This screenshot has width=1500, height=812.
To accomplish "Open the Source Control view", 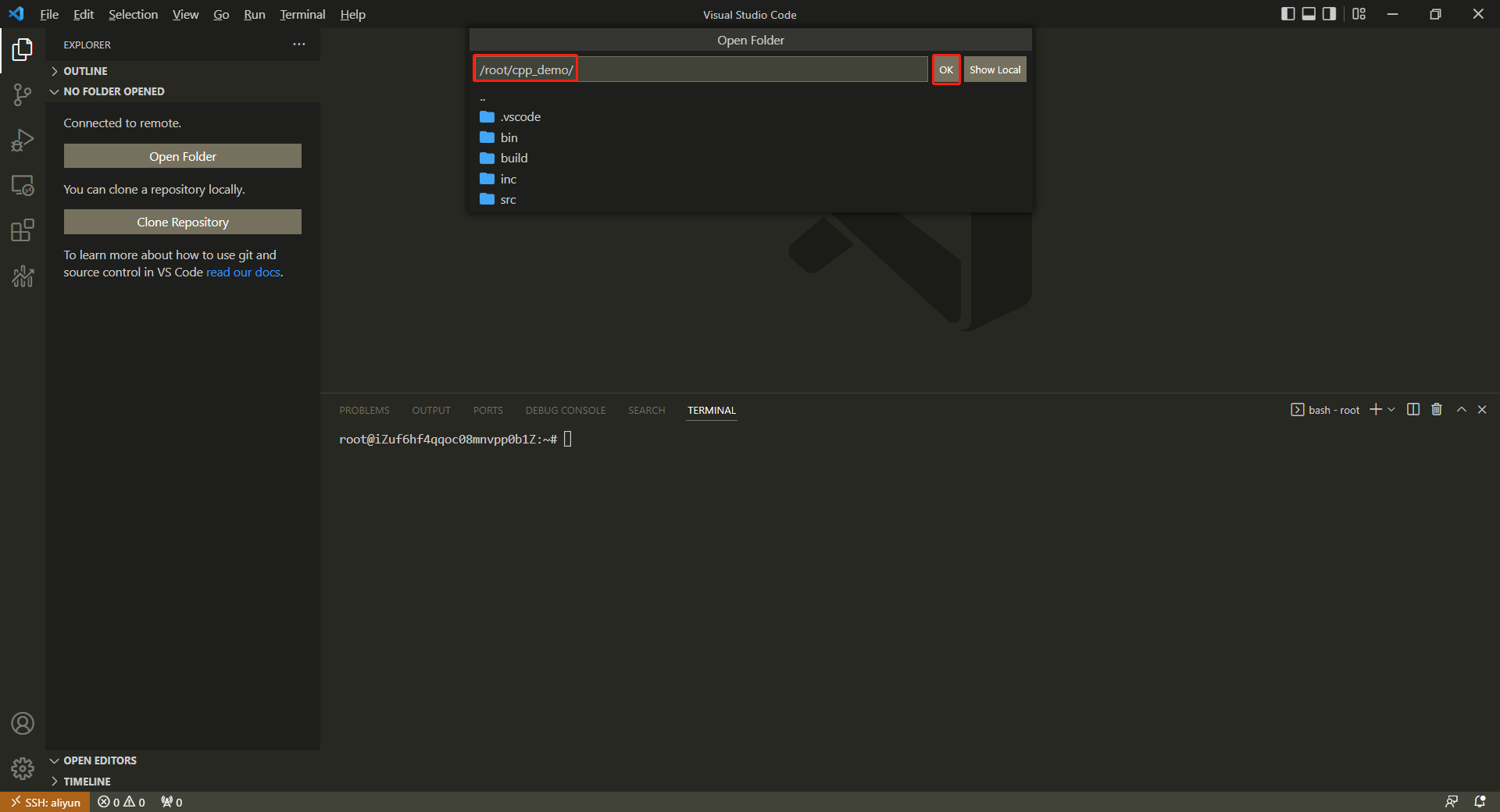I will click(22, 95).
